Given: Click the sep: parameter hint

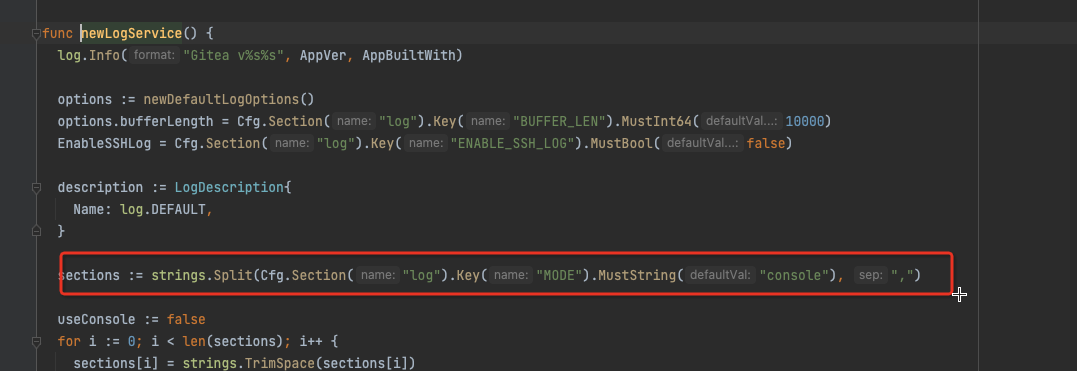Looking at the screenshot, I should pos(870,276).
